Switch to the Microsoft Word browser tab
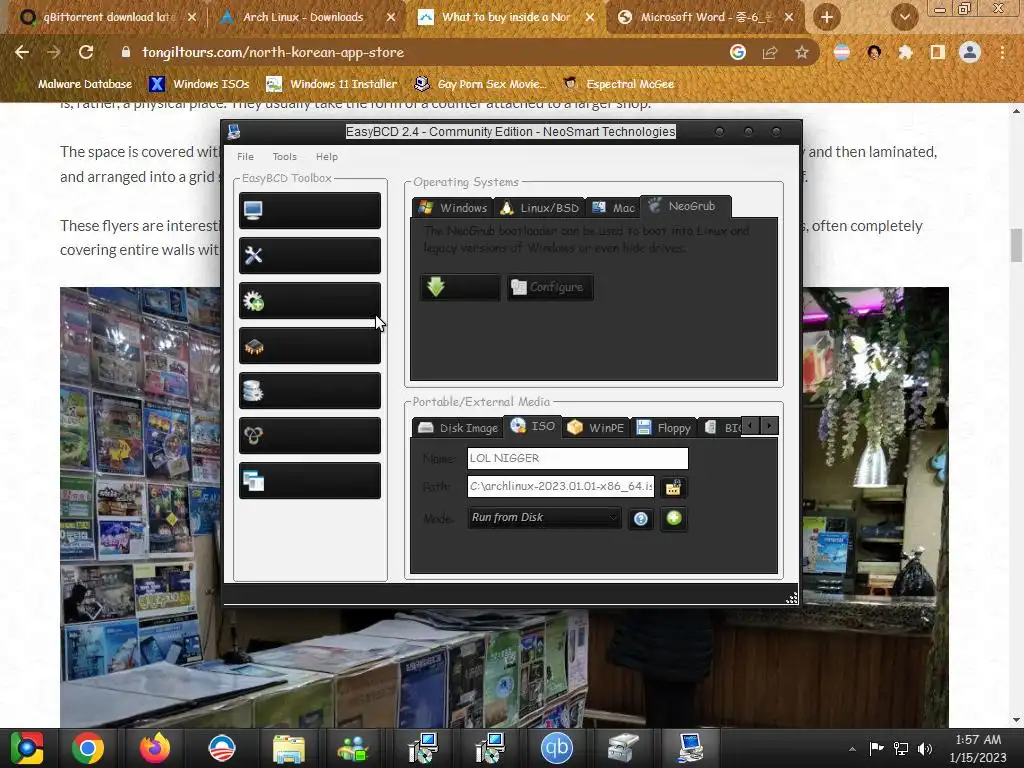Viewport: 1024px width, 768px height. coord(704,17)
